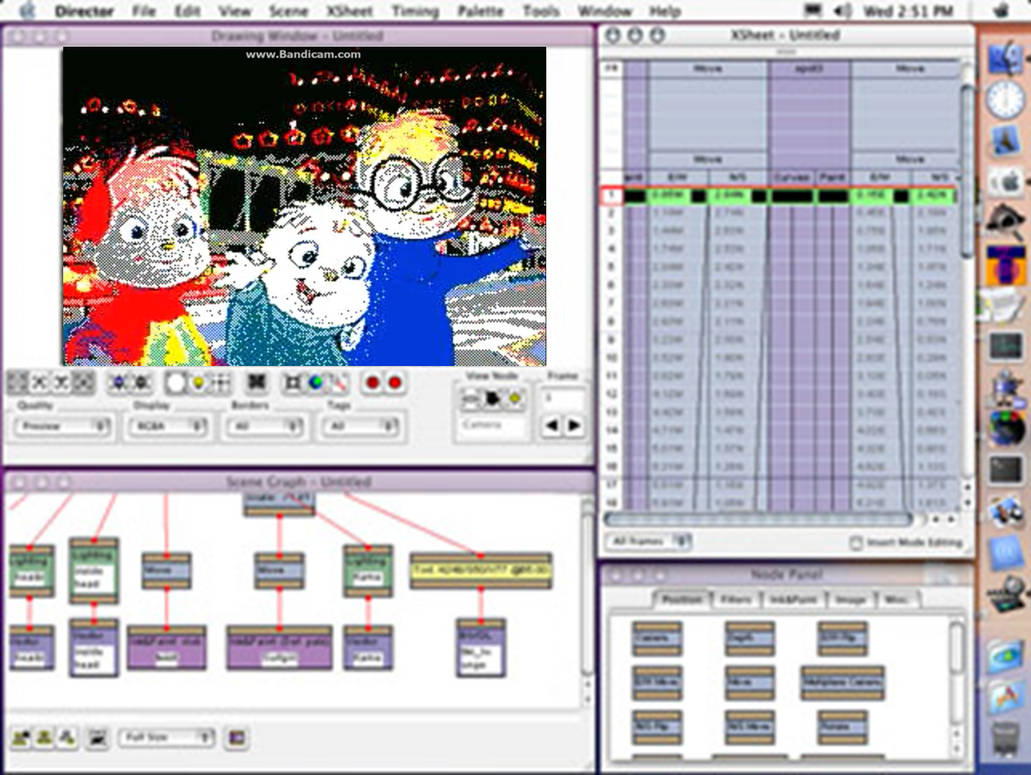Go to the next frame with the right arrow
1031x775 pixels.
pyautogui.click(x=573, y=425)
